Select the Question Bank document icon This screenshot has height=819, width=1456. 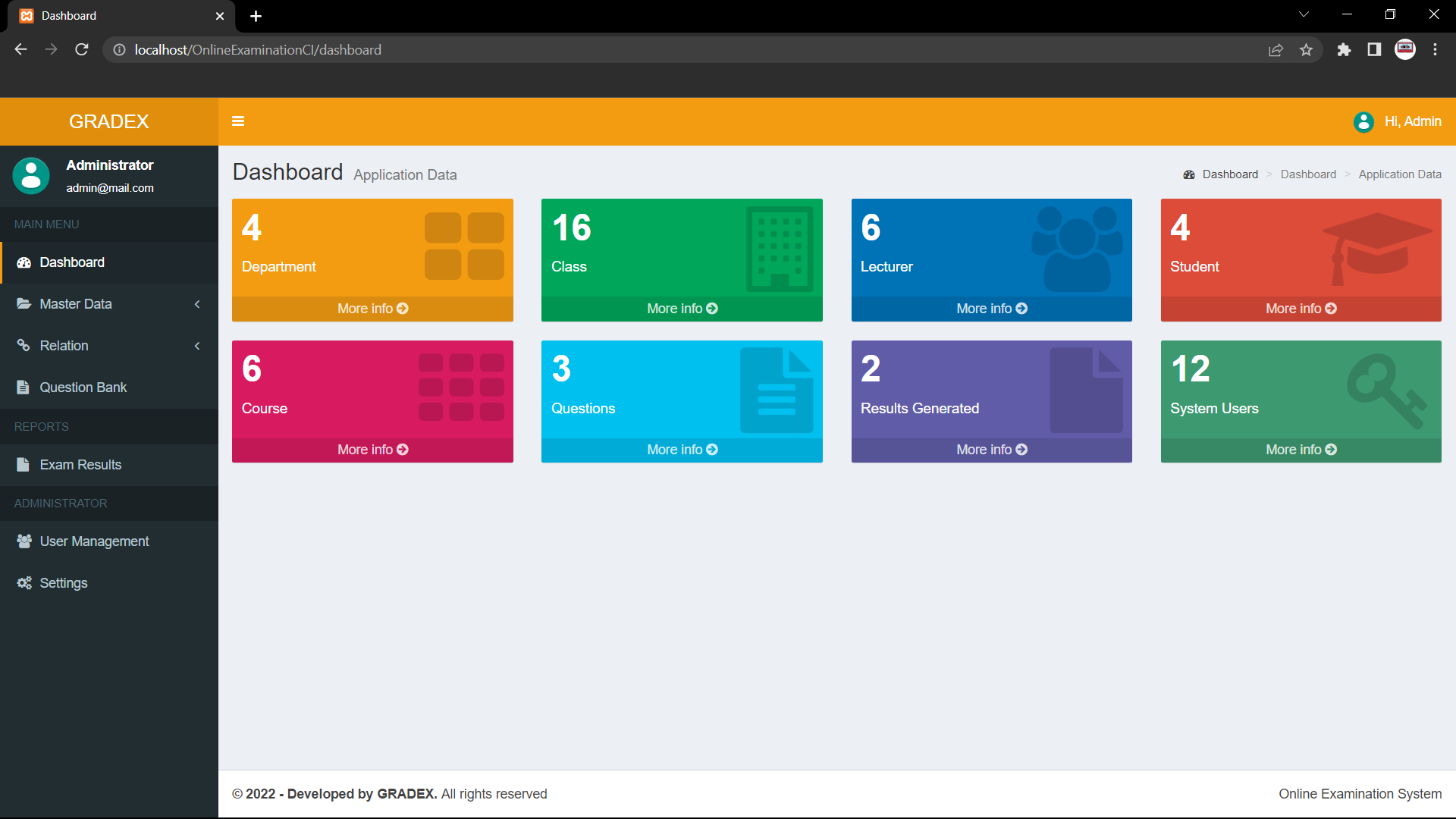24,387
